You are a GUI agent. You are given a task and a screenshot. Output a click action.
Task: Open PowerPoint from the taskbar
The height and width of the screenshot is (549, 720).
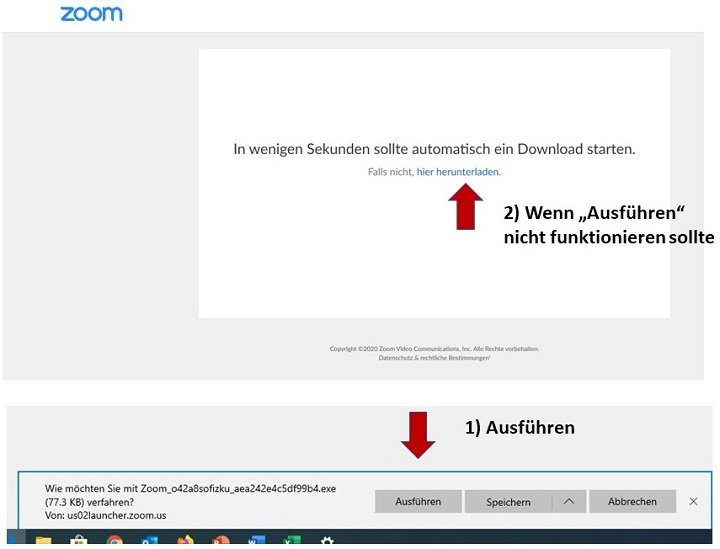tap(221, 541)
